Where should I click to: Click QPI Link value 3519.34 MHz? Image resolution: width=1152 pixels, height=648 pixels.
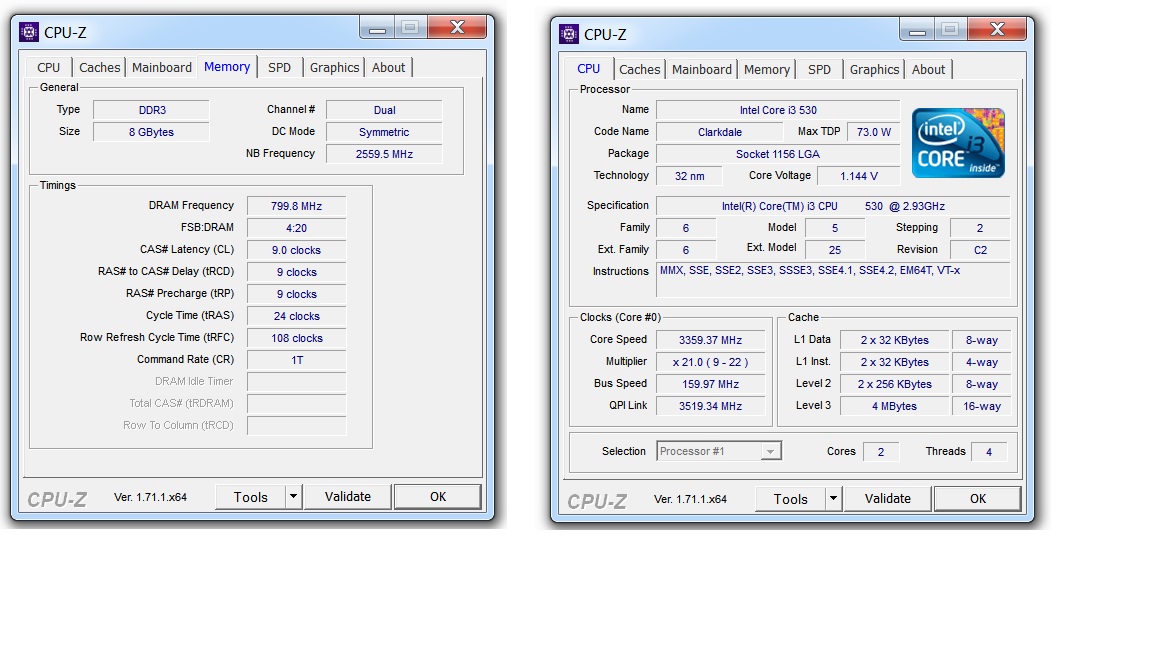click(x=710, y=406)
